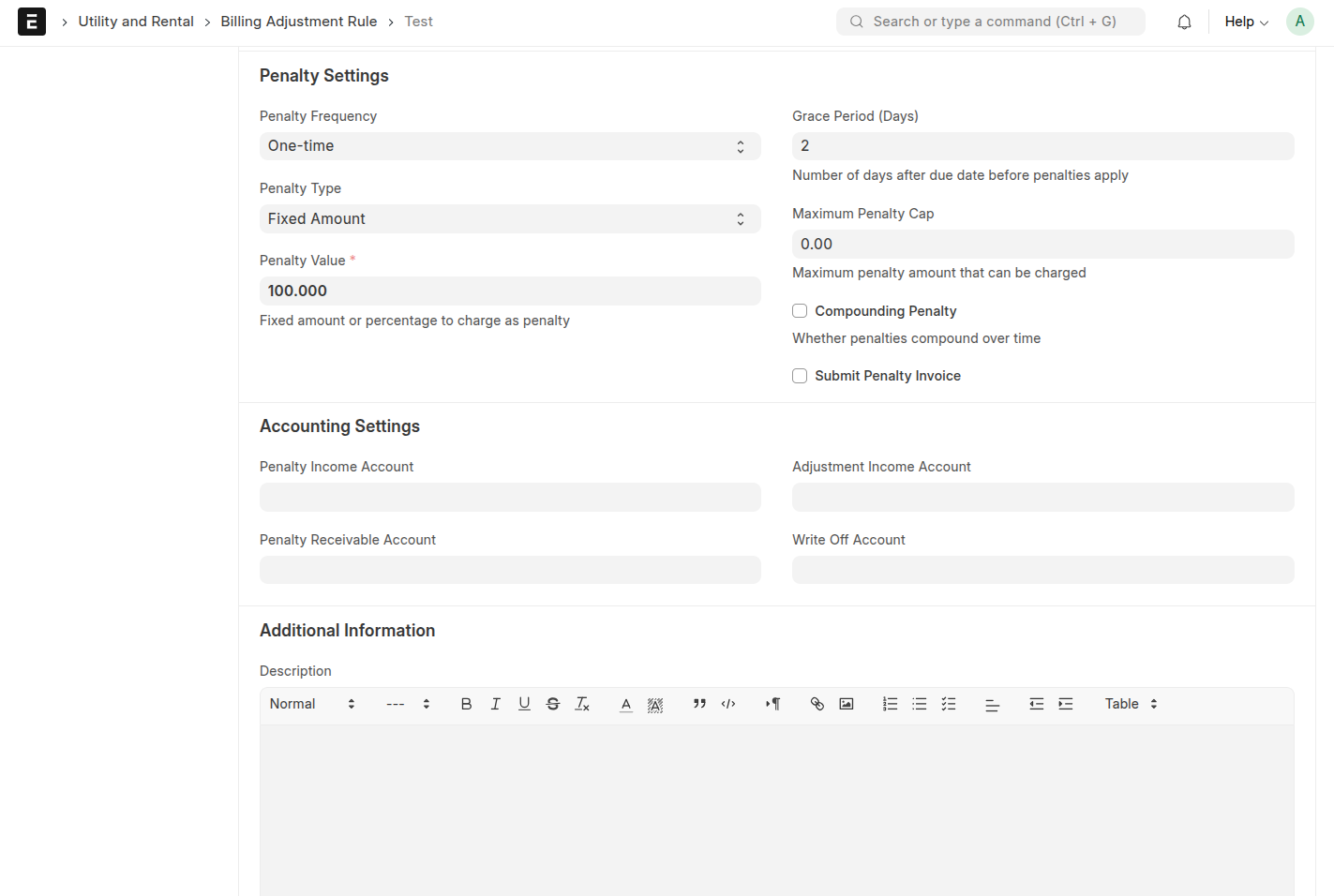The width and height of the screenshot is (1334, 896).
Task: Click the Maximum Penalty Cap field
Action: click(1043, 244)
